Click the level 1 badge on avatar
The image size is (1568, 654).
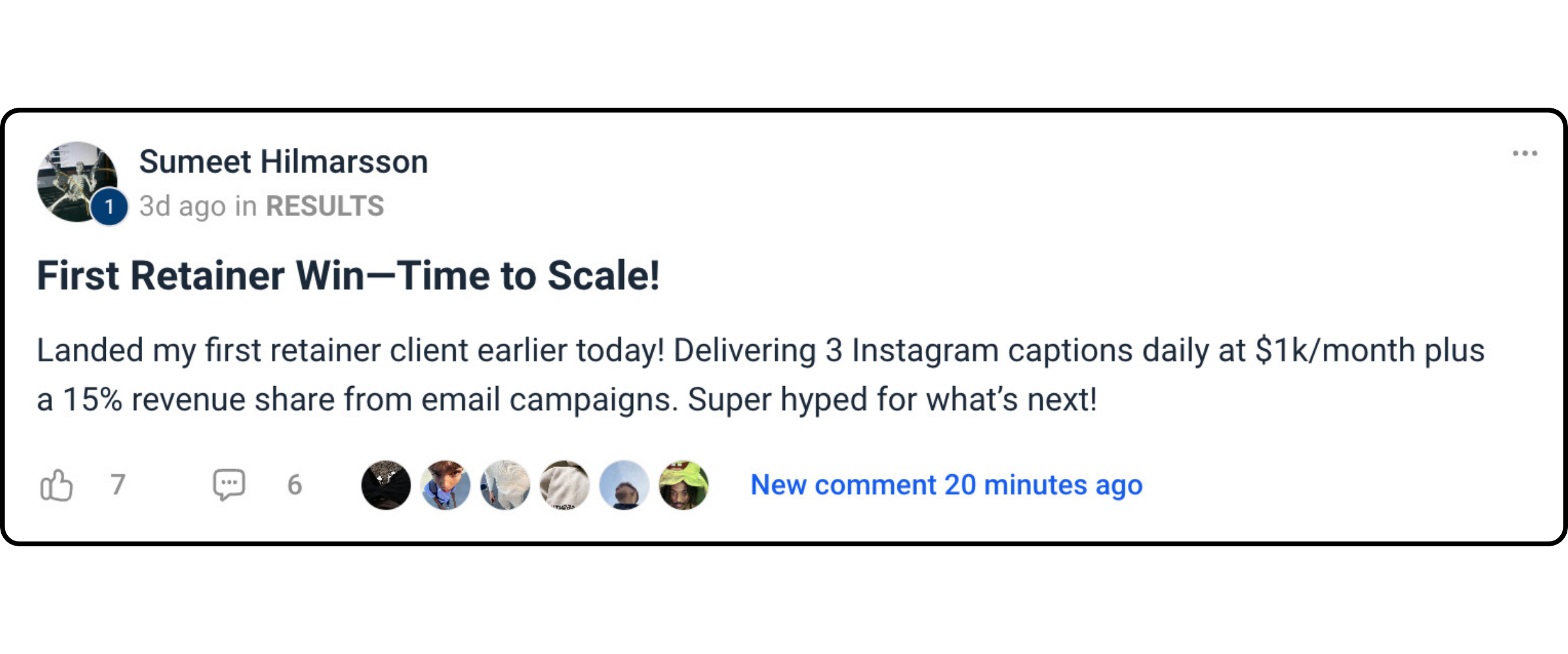109,207
